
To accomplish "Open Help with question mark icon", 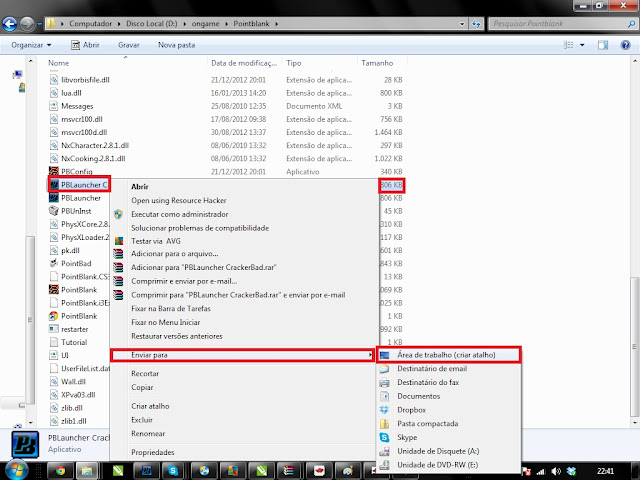I will tap(625, 45).
